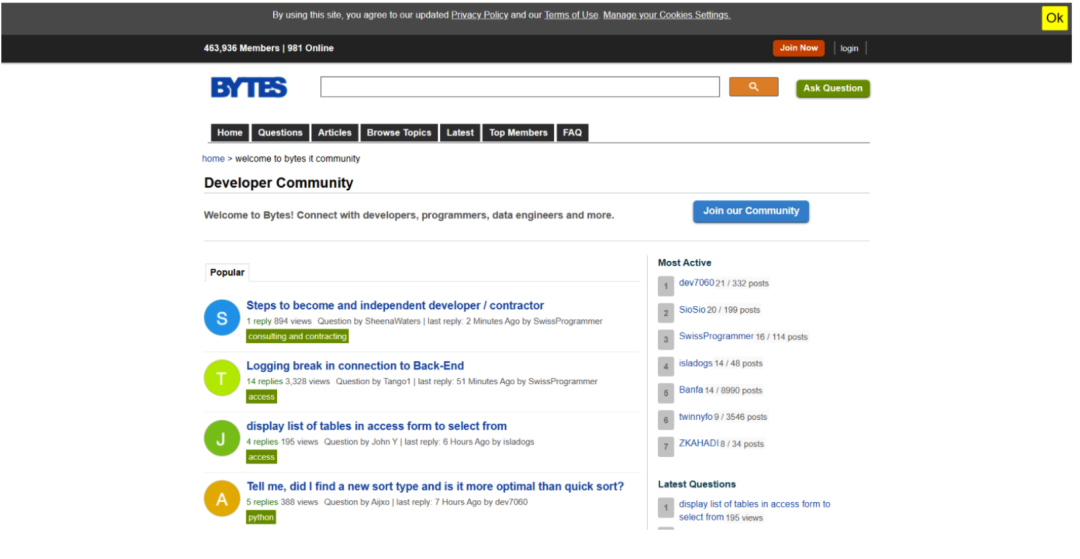Click access tag under Logging break question

pos(262,397)
